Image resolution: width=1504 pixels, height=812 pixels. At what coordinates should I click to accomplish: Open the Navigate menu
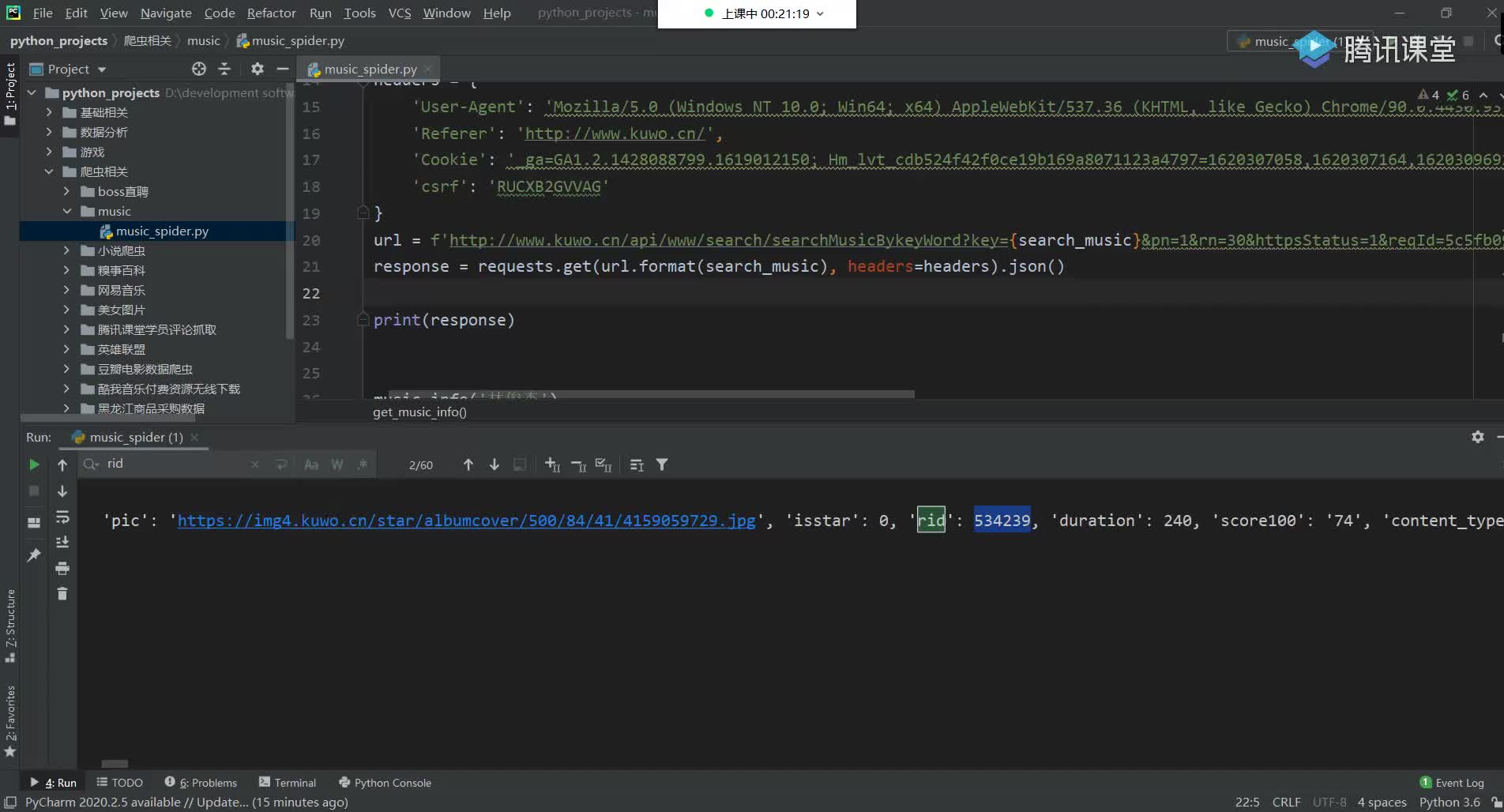[166, 13]
